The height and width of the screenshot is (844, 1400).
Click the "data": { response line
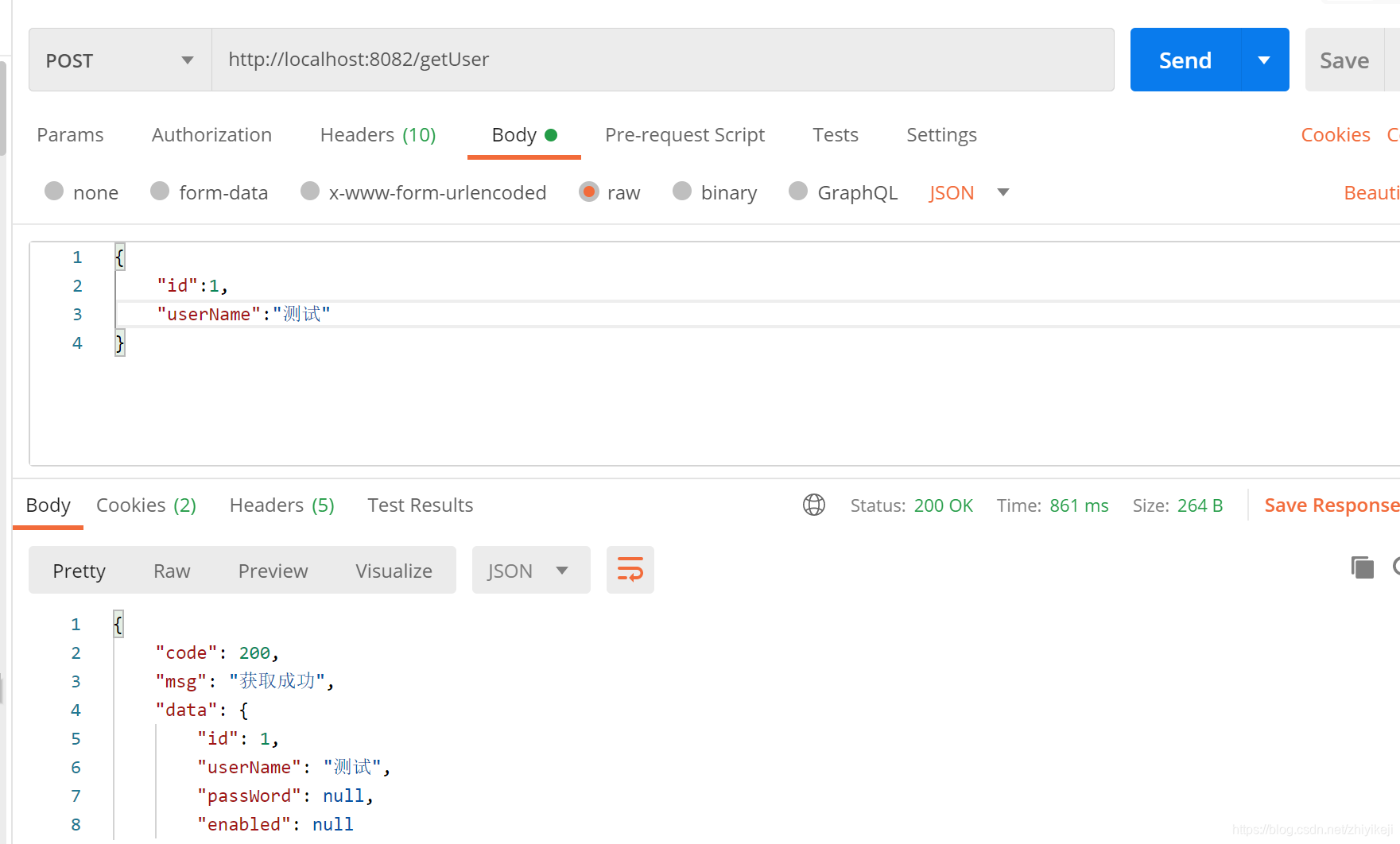tap(202, 710)
